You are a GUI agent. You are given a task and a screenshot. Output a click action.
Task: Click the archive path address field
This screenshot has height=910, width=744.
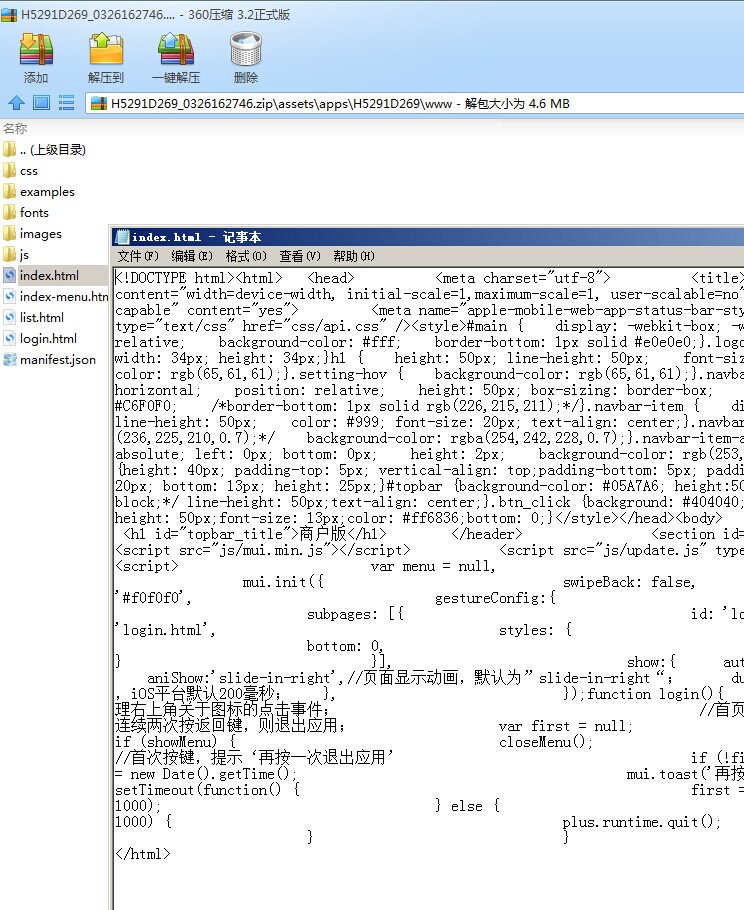coord(415,104)
